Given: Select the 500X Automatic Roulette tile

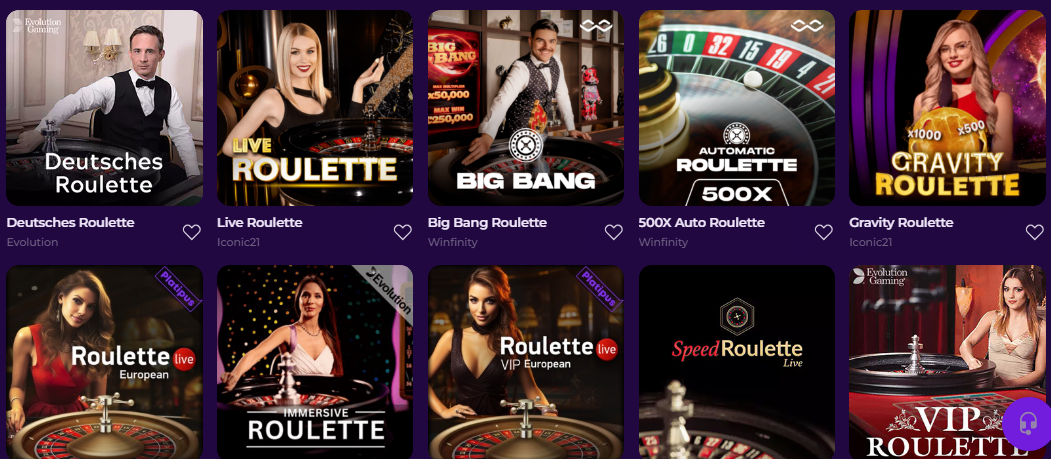Looking at the screenshot, I should pos(736,108).
